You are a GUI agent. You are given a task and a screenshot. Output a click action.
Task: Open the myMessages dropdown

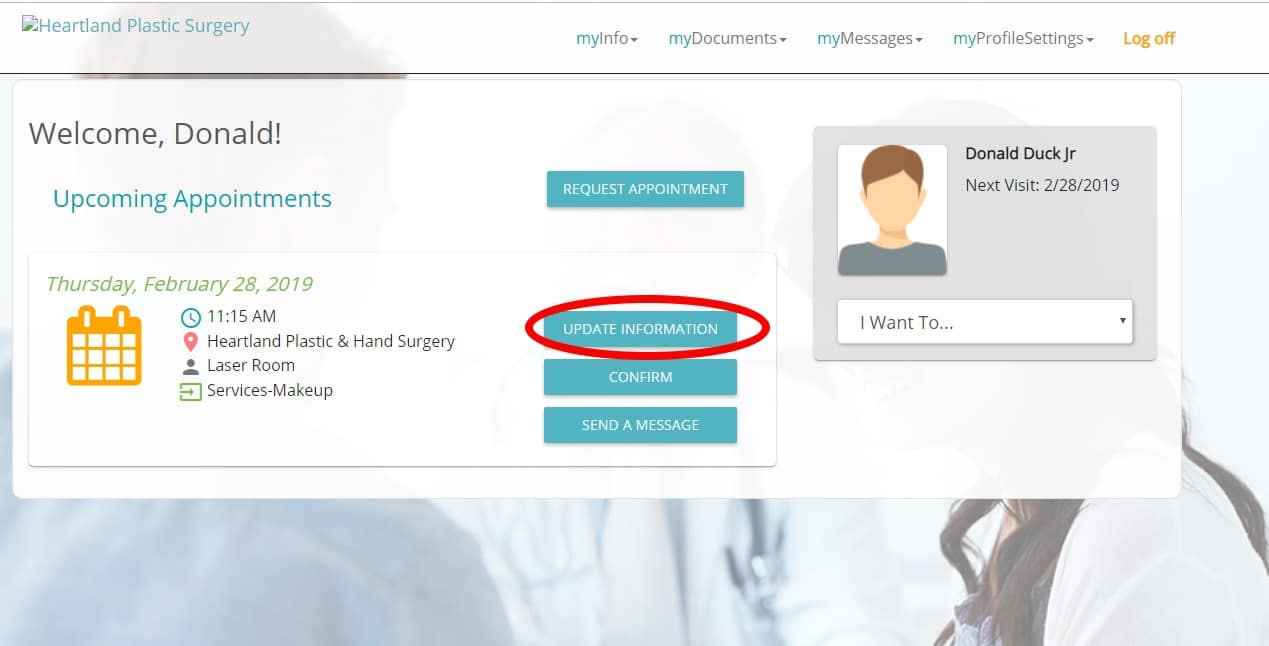(869, 39)
